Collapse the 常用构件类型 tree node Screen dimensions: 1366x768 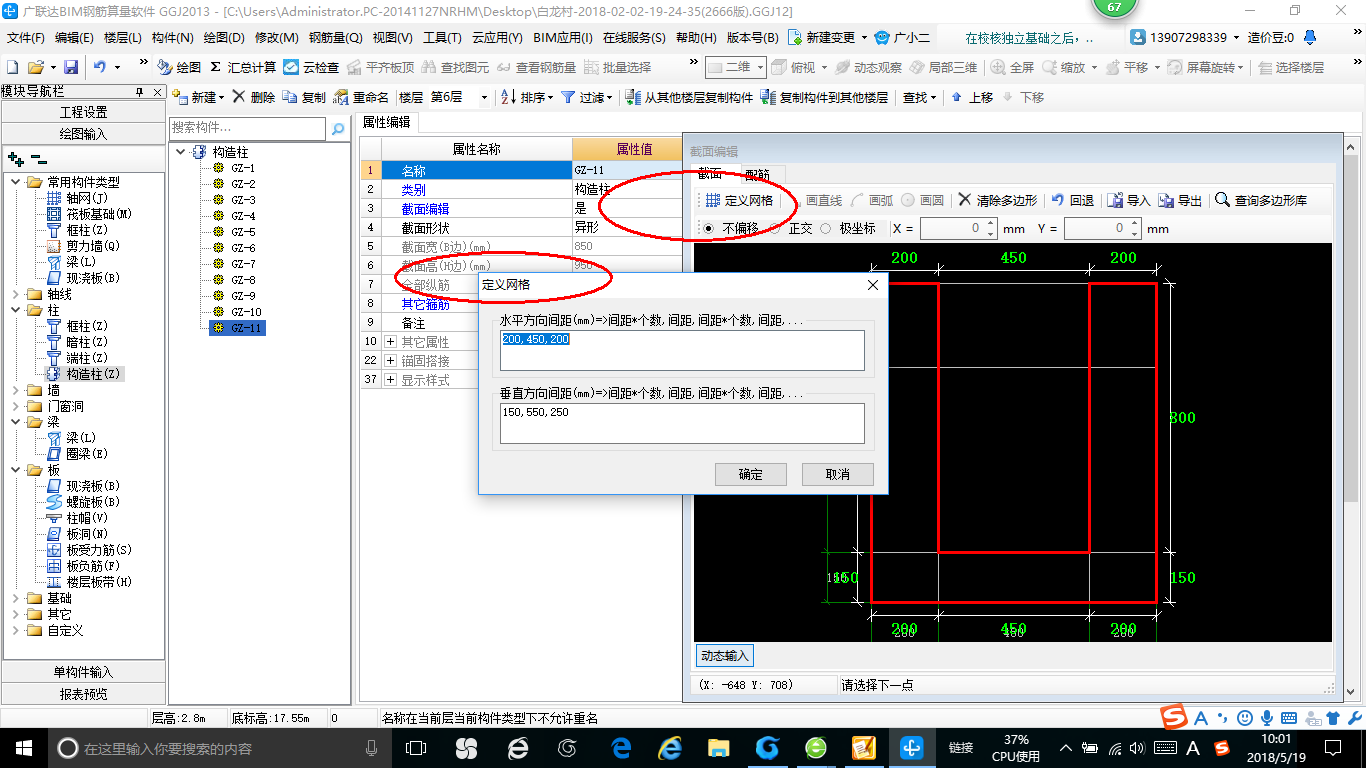tap(16, 182)
